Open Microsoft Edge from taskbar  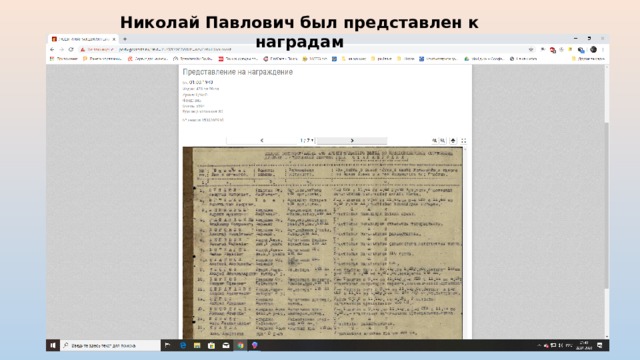[183, 345]
